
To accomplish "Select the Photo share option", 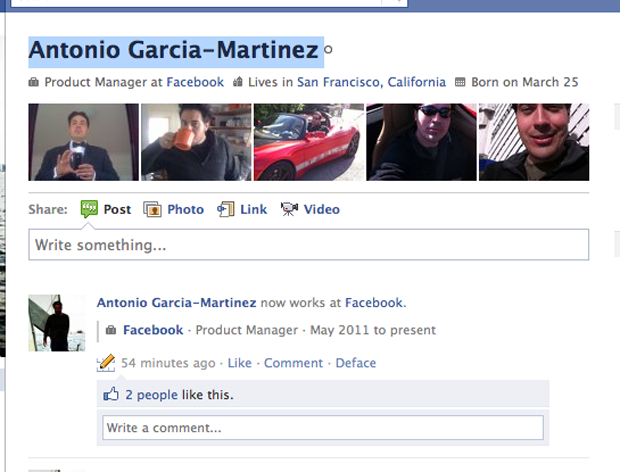I will (x=174, y=209).
